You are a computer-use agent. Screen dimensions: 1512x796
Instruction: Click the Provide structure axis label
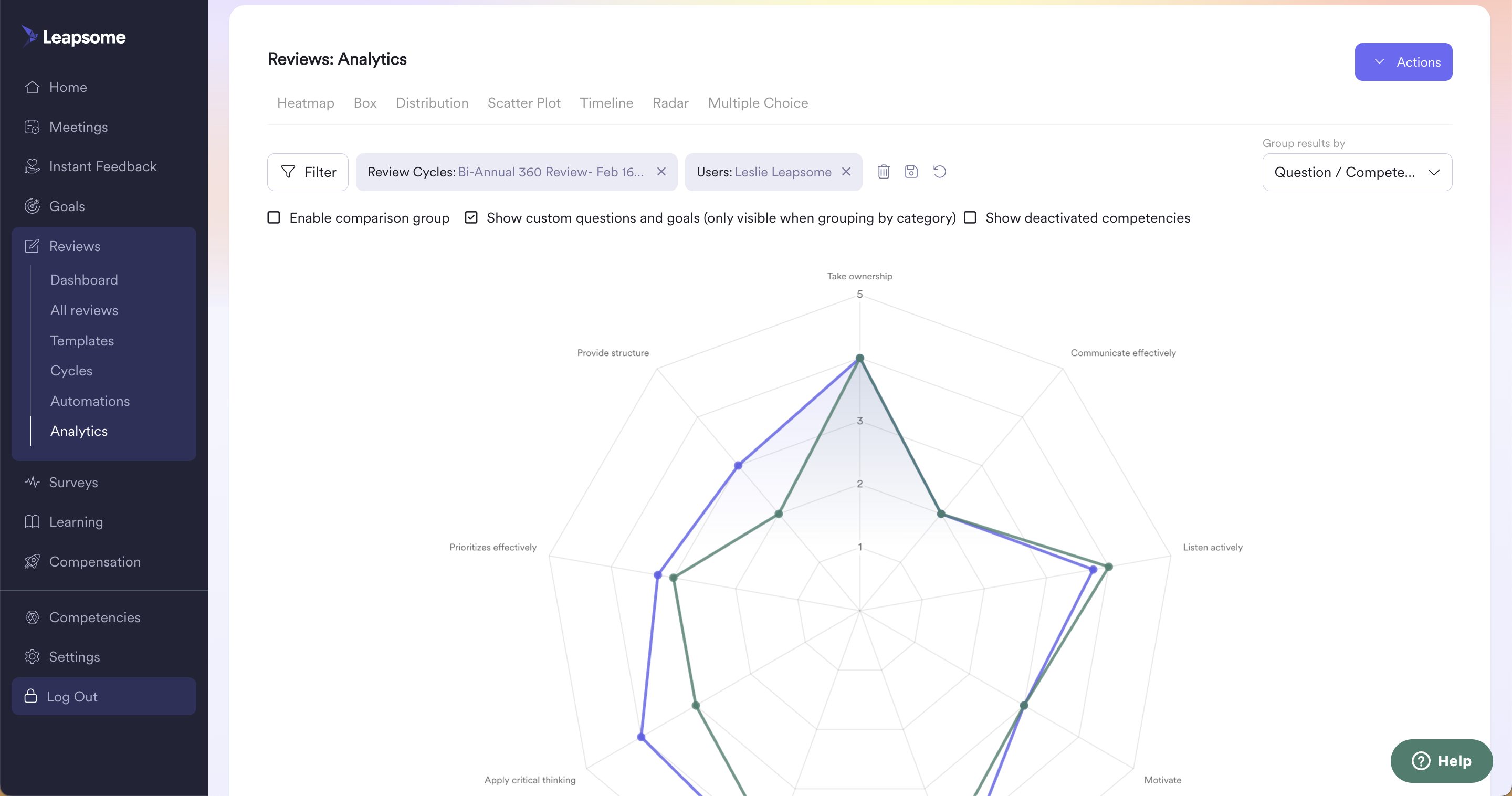(x=613, y=353)
